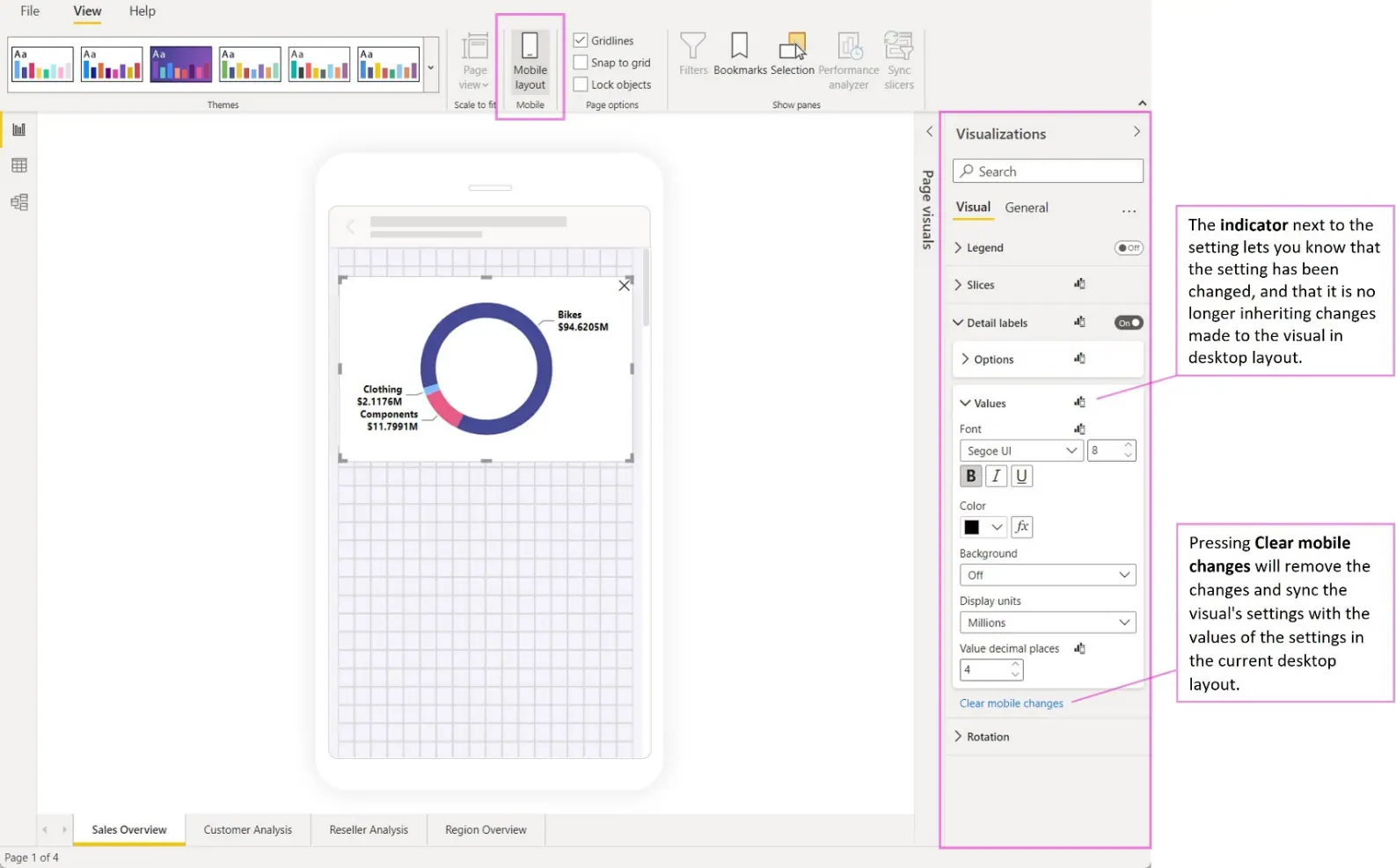Uncheck the Gridlines checkbox
Screen dimensions: 1396x868
pyautogui.click(x=581, y=40)
